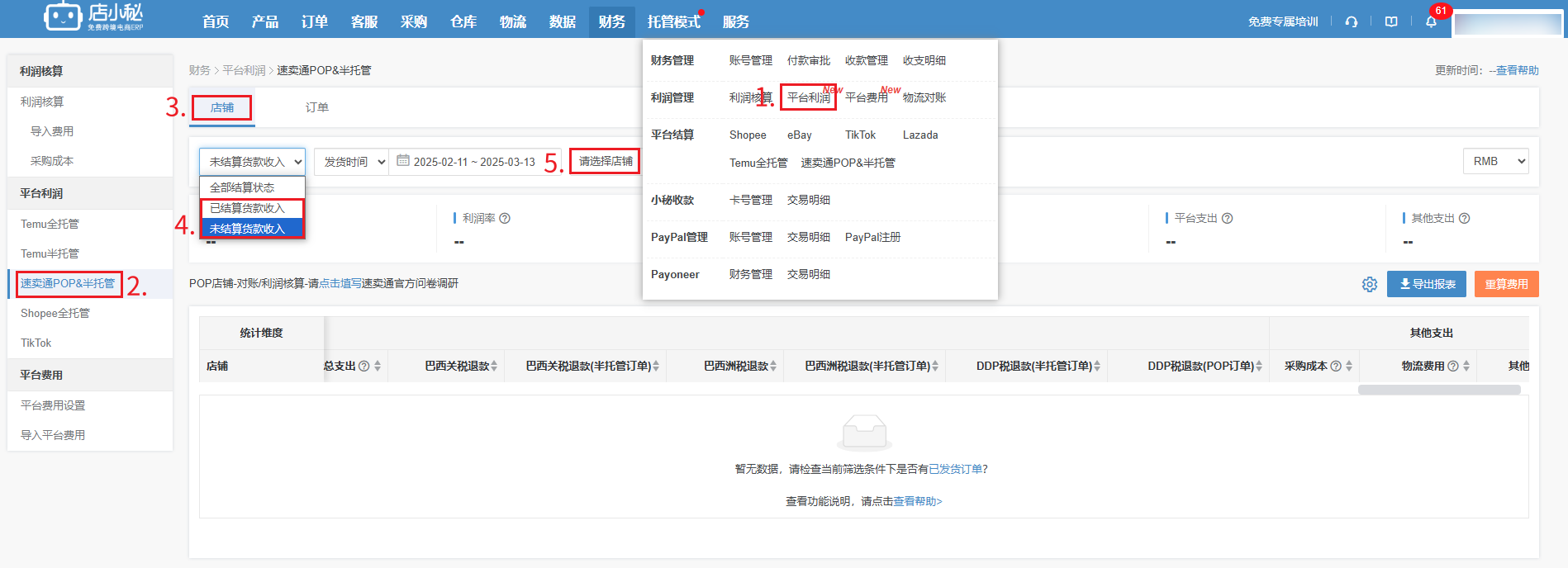Open the 点击填写 survey link
The image size is (1568, 568).
[340, 283]
